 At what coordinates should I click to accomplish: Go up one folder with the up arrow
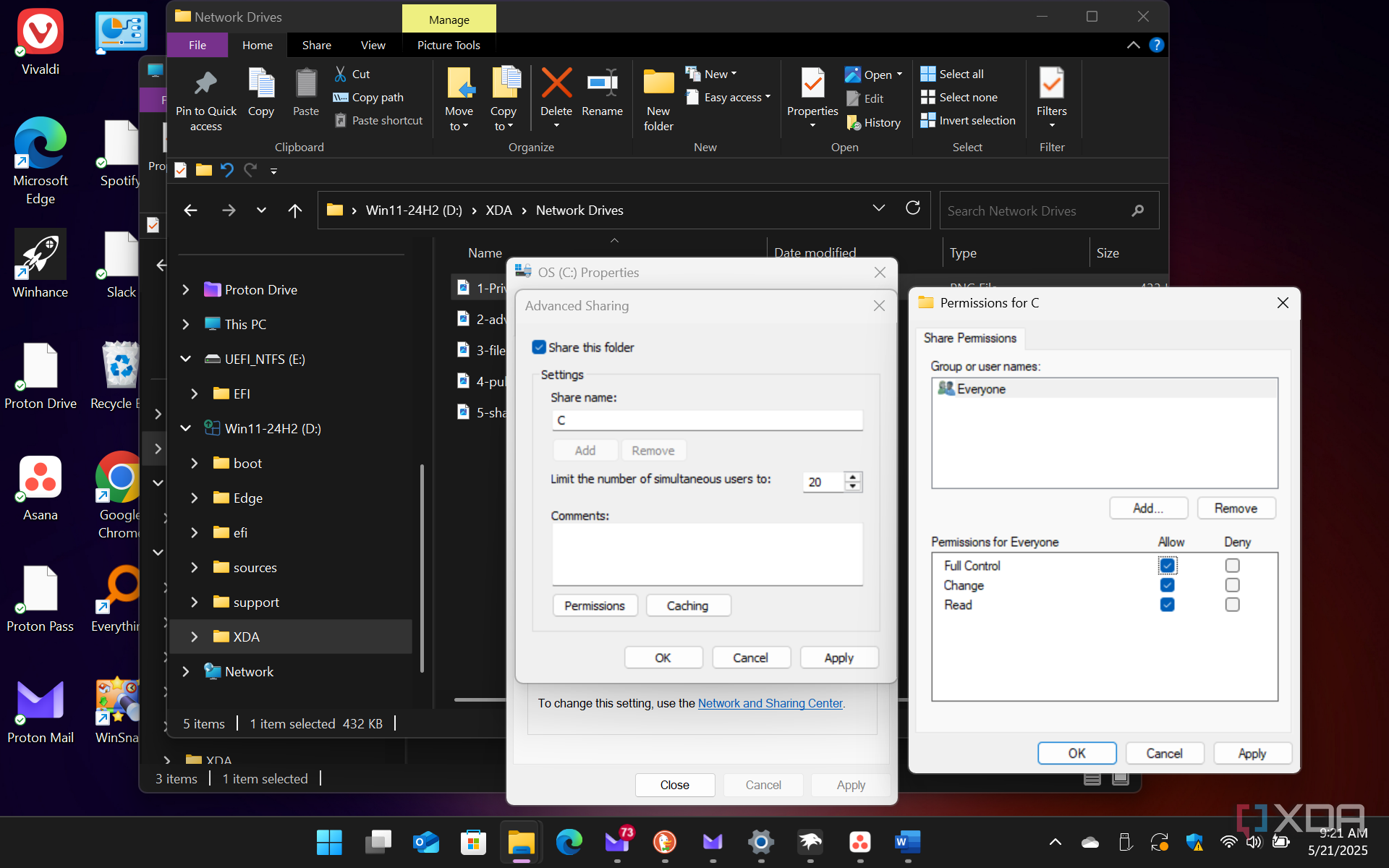click(x=294, y=210)
